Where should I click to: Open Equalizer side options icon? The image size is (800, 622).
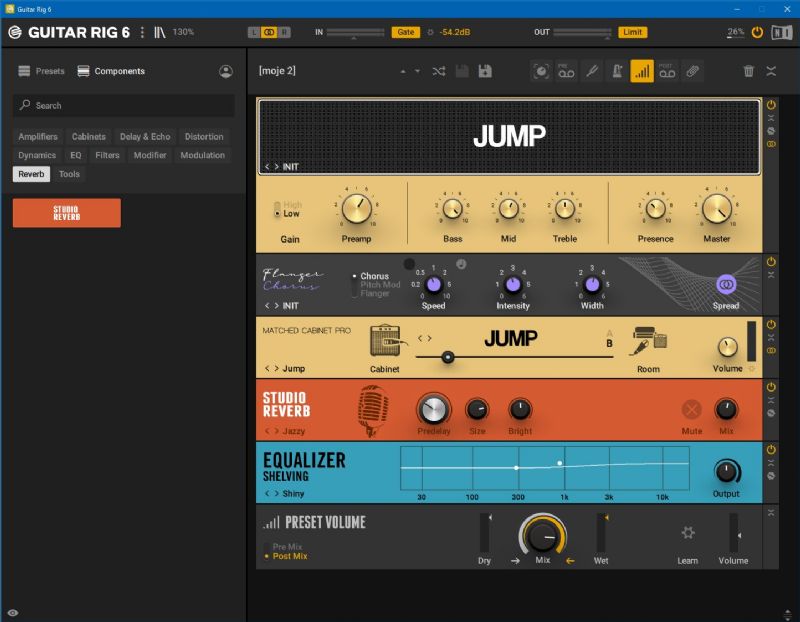(x=771, y=476)
